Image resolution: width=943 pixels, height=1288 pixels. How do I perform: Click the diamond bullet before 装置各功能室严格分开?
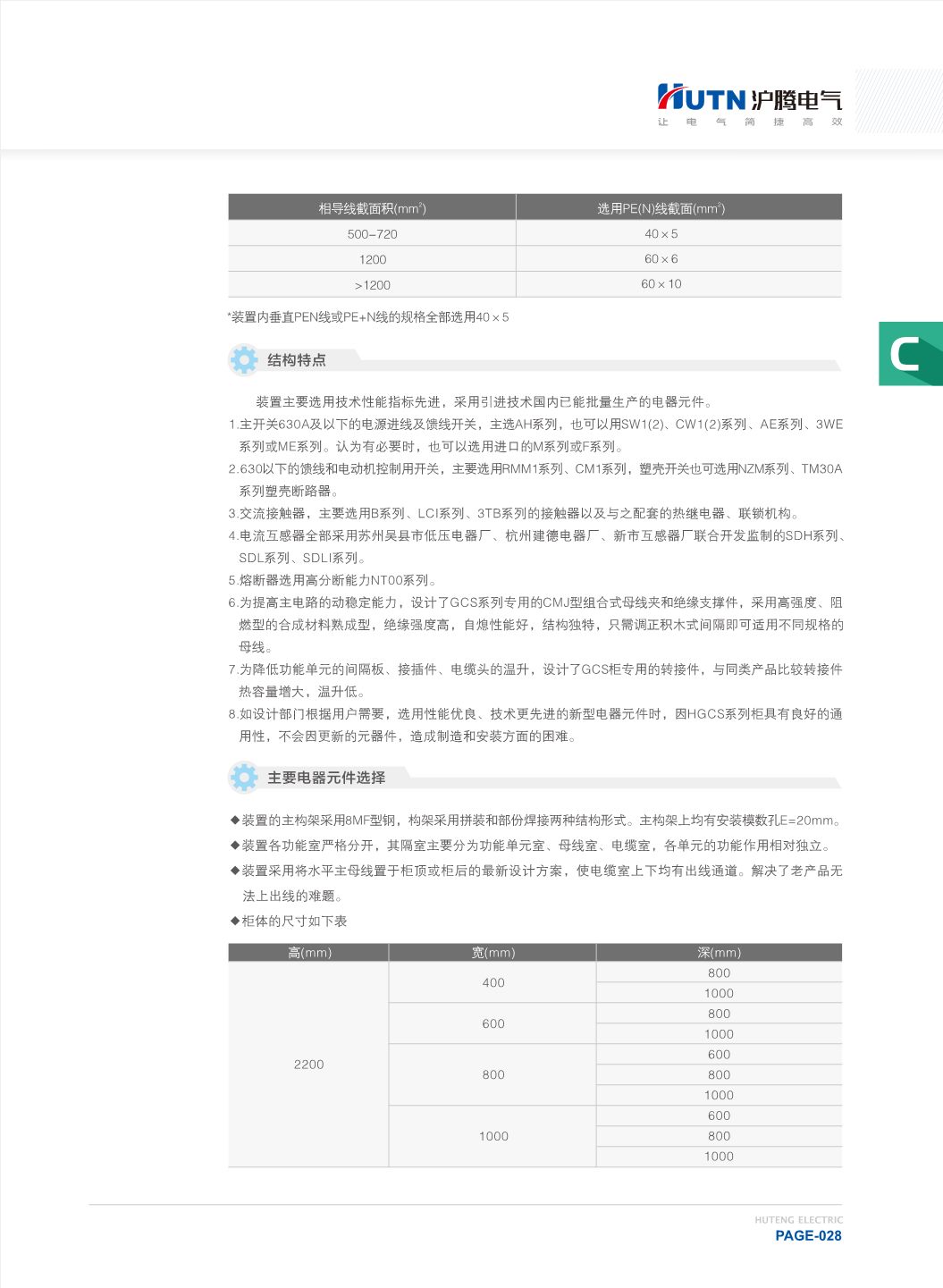click(x=234, y=843)
